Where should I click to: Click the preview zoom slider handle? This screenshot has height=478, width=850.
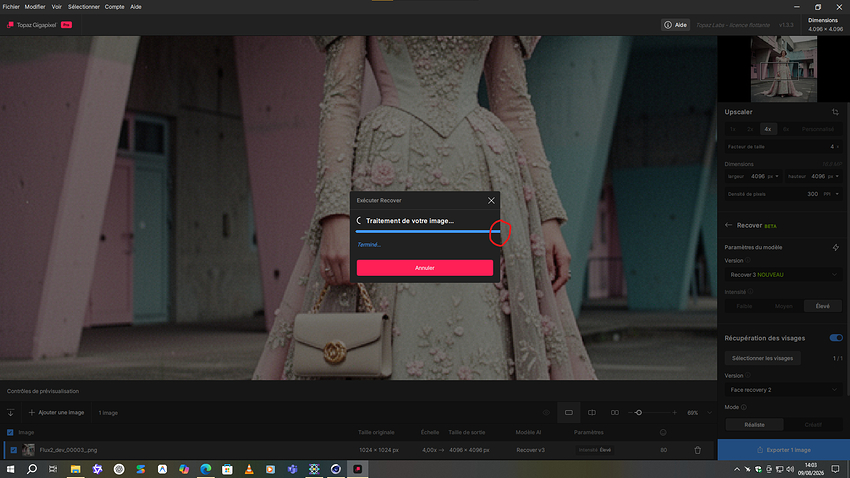639,412
